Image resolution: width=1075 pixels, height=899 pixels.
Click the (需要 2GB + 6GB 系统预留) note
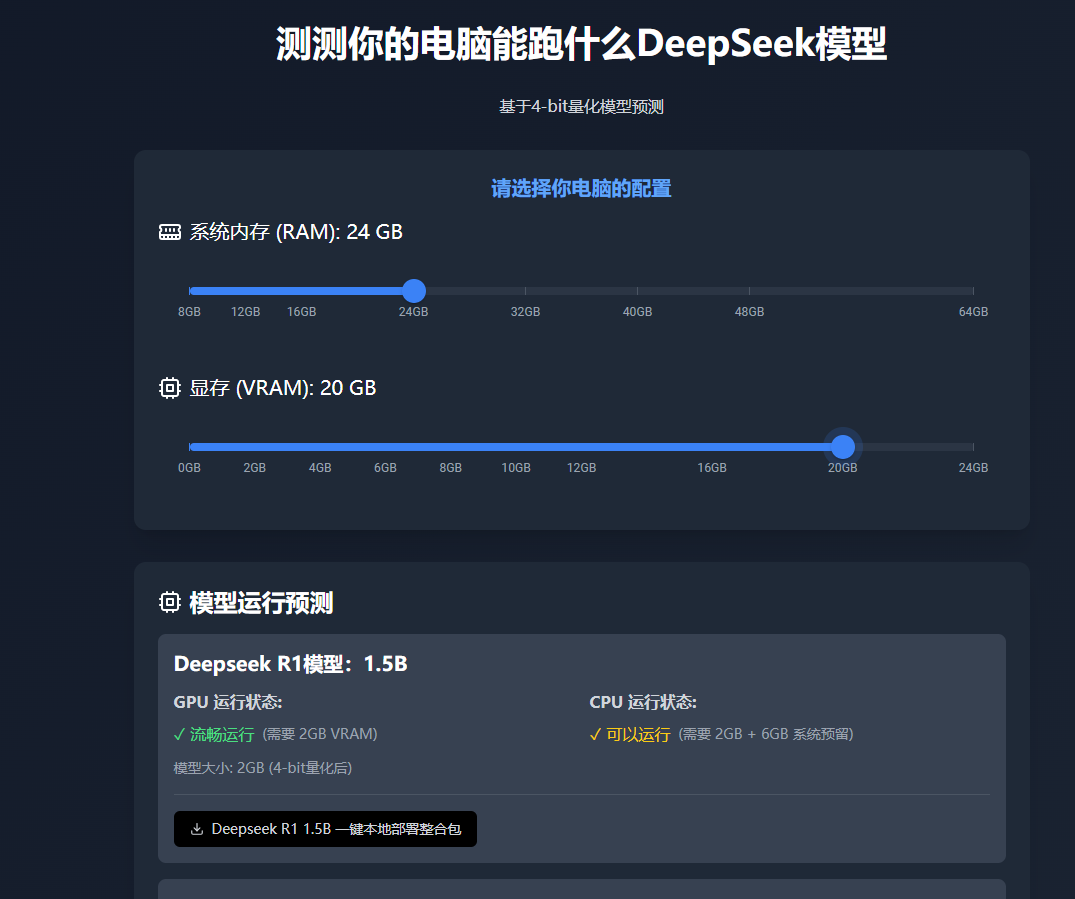pos(766,734)
